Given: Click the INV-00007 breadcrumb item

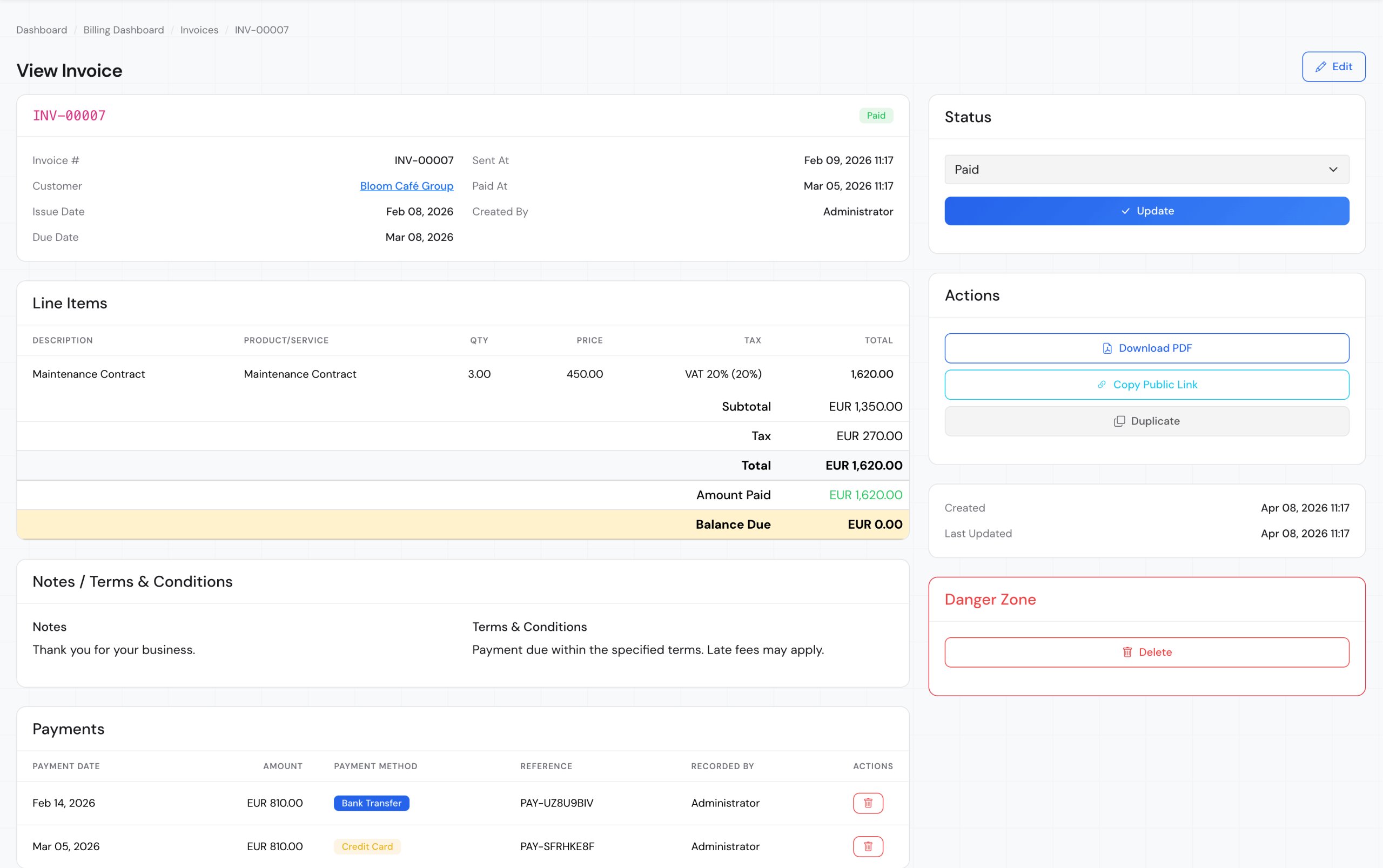Looking at the screenshot, I should 261,30.
